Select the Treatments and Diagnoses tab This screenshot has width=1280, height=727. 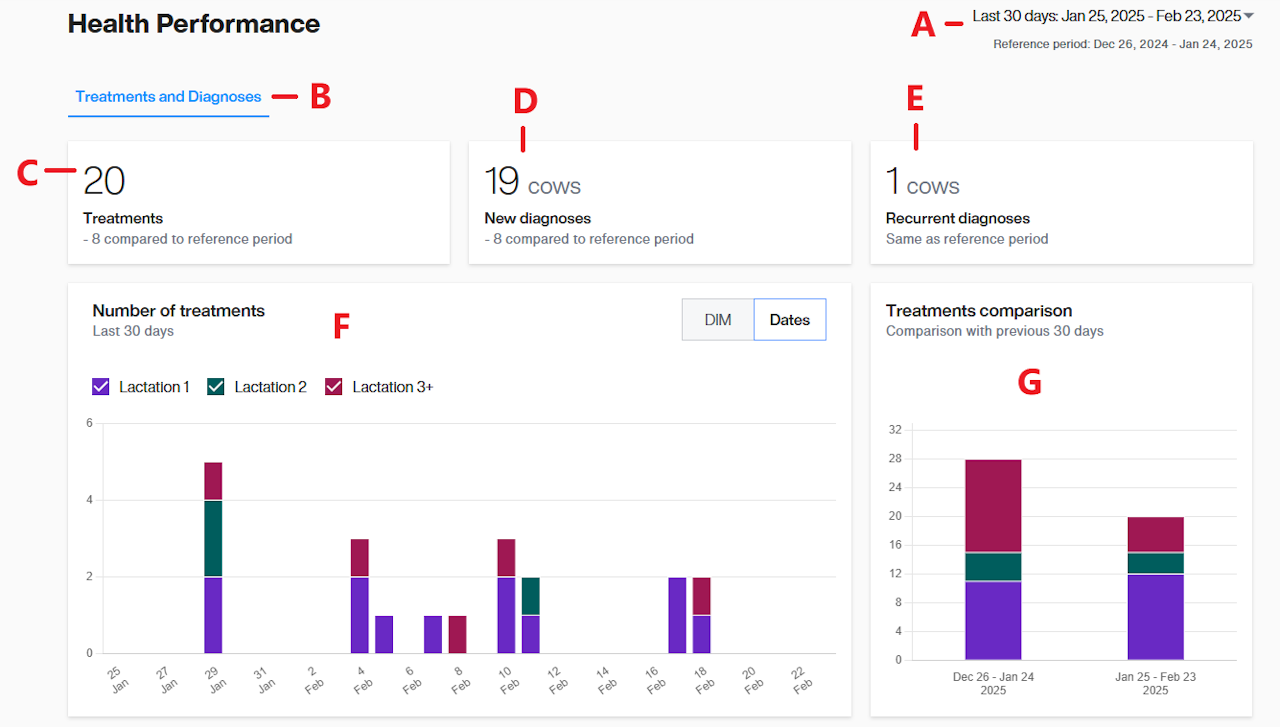click(x=168, y=97)
